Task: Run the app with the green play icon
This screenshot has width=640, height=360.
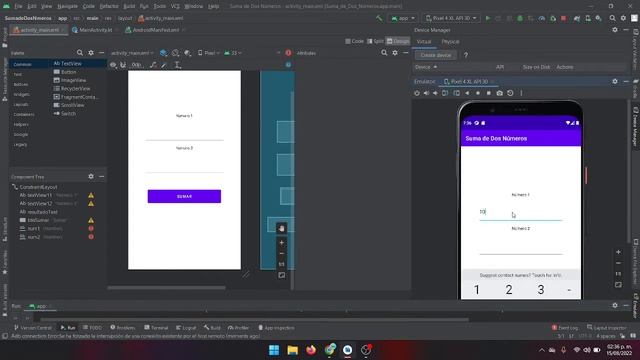Action: [x=487, y=18]
